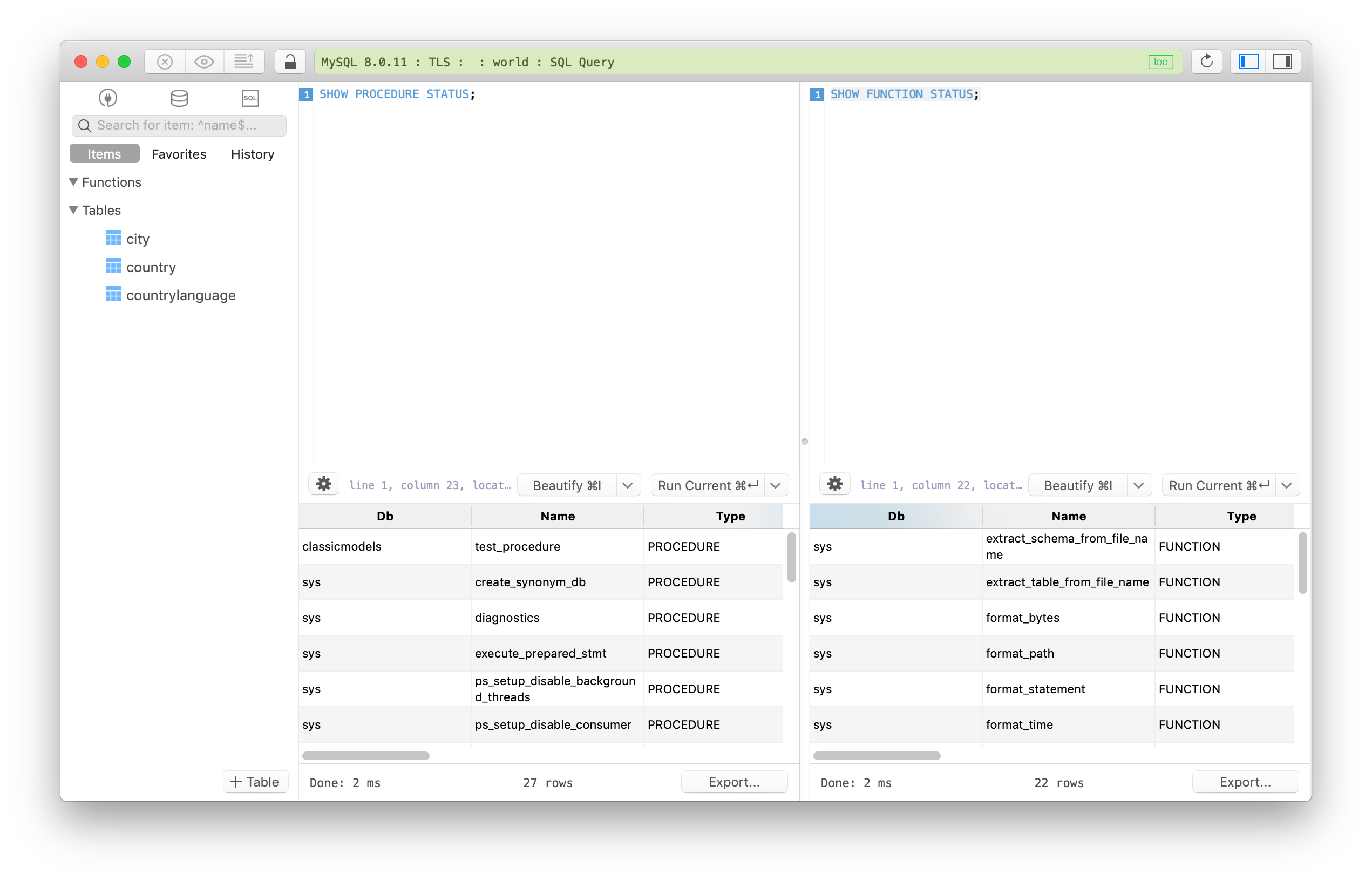Screen dimensions: 1372x881
Task: Select the Items tab
Action: coord(104,153)
